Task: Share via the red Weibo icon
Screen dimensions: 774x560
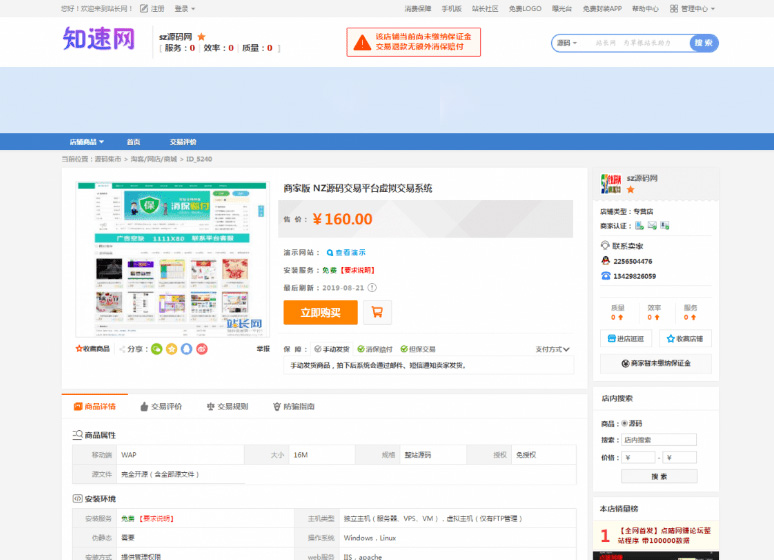Action: (x=202, y=349)
